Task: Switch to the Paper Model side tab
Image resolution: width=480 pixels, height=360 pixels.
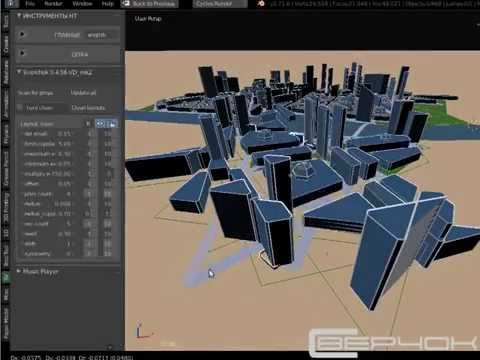Action: point(6,323)
